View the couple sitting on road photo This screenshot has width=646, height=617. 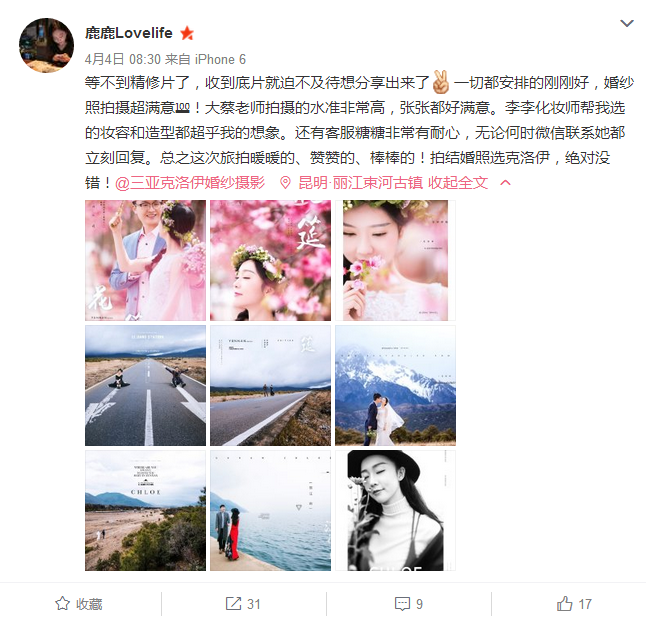[145, 386]
